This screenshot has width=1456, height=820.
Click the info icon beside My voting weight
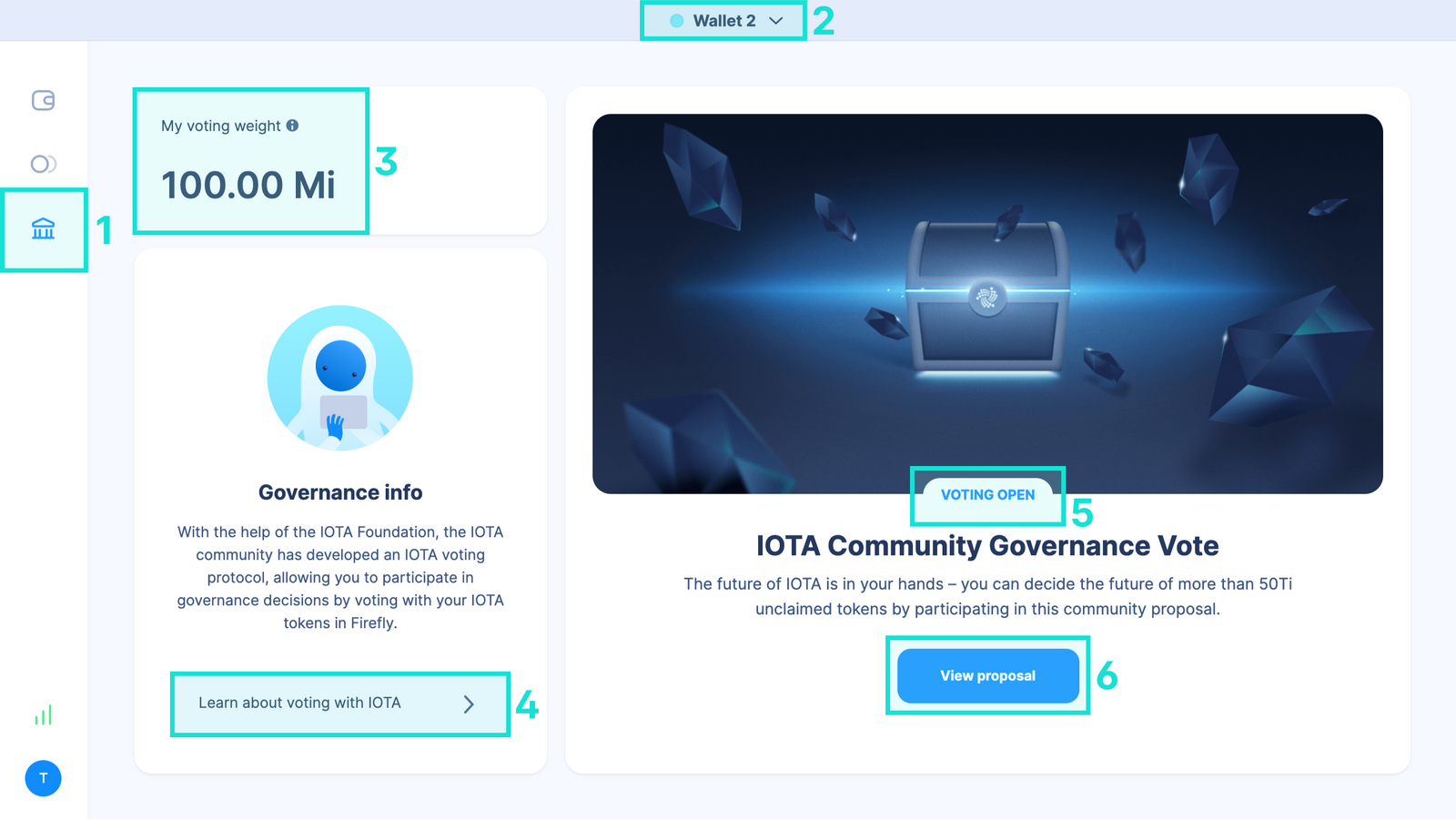click(x=292, y=126)
